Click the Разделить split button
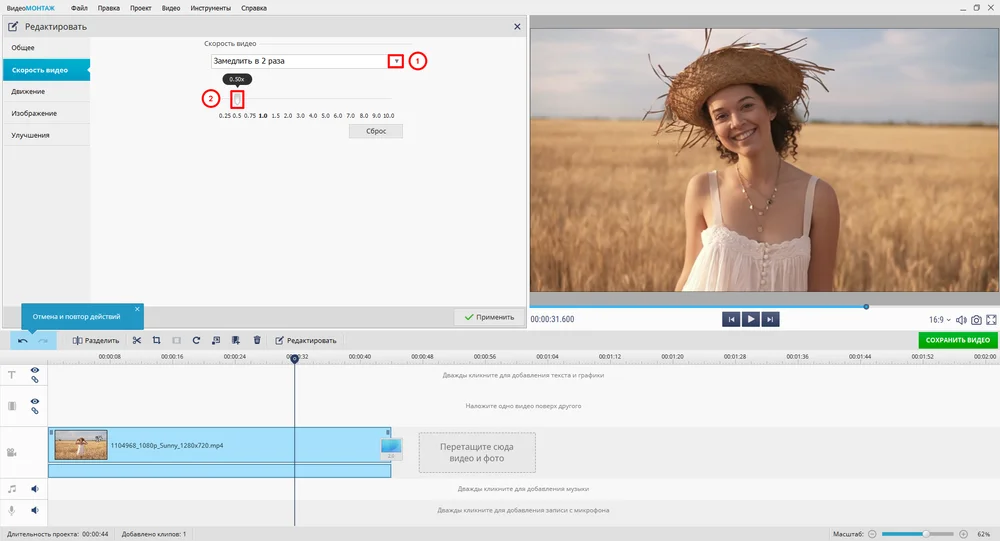Viewport: 1000px width, 541px height. 96,341
